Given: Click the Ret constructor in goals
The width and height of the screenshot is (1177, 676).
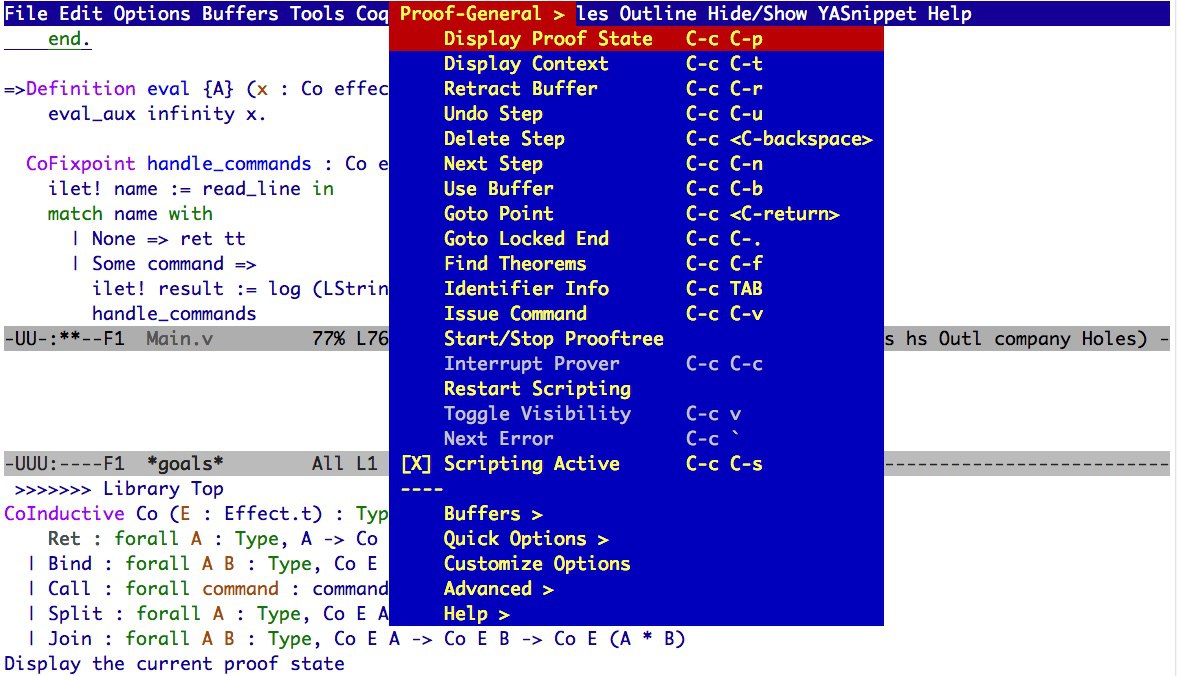Looking at the screenshot, I should (65, 539).
